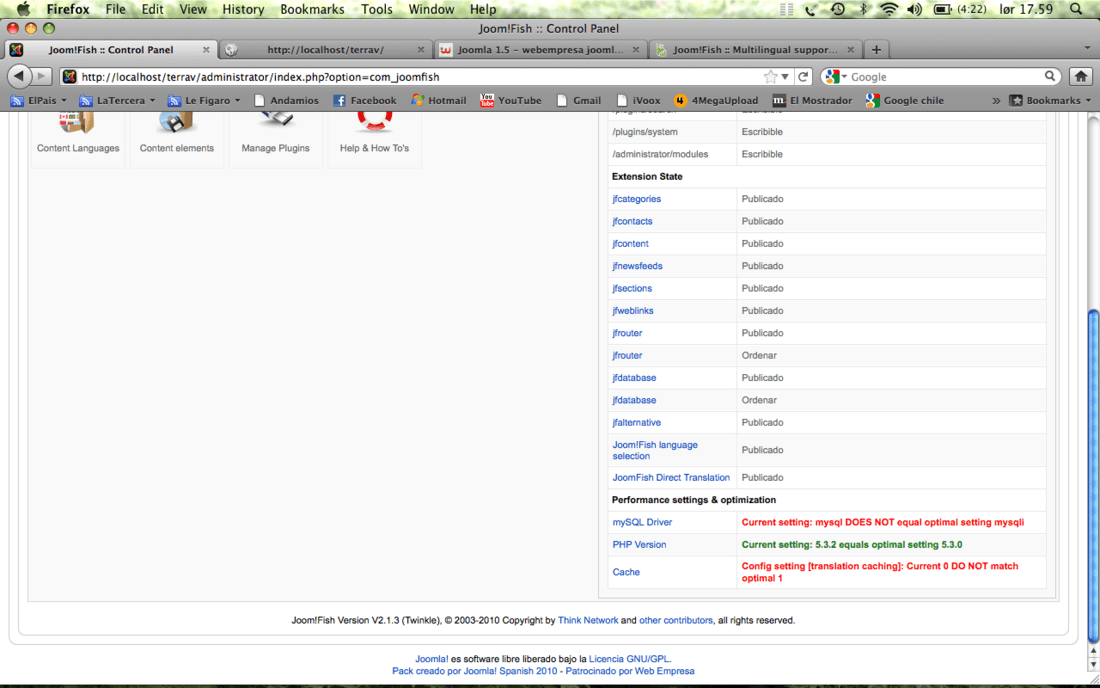Click the vertical scrollbar thumb

[1093, 477]
